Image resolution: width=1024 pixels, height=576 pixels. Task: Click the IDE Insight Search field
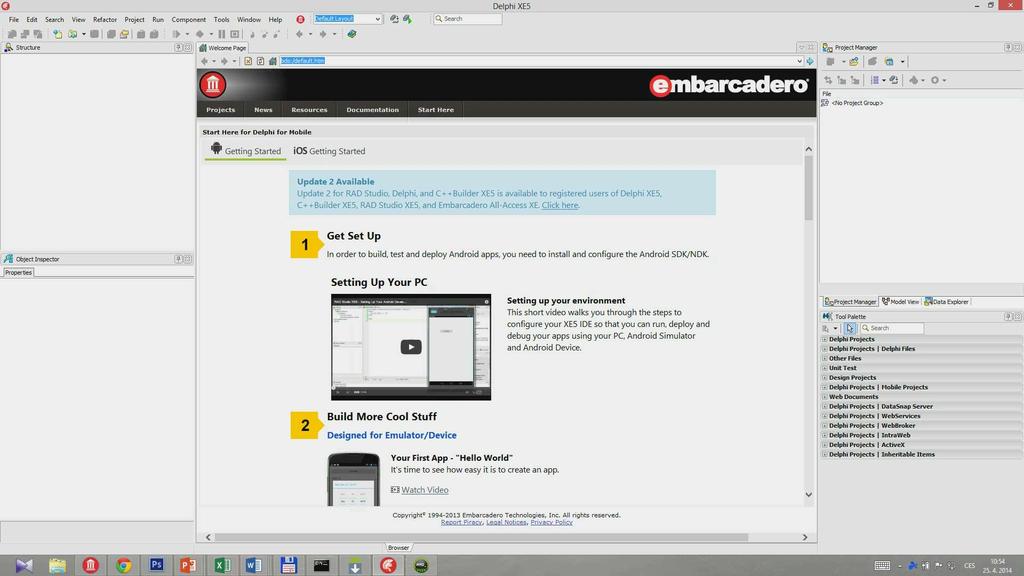(x=468, y=19)
